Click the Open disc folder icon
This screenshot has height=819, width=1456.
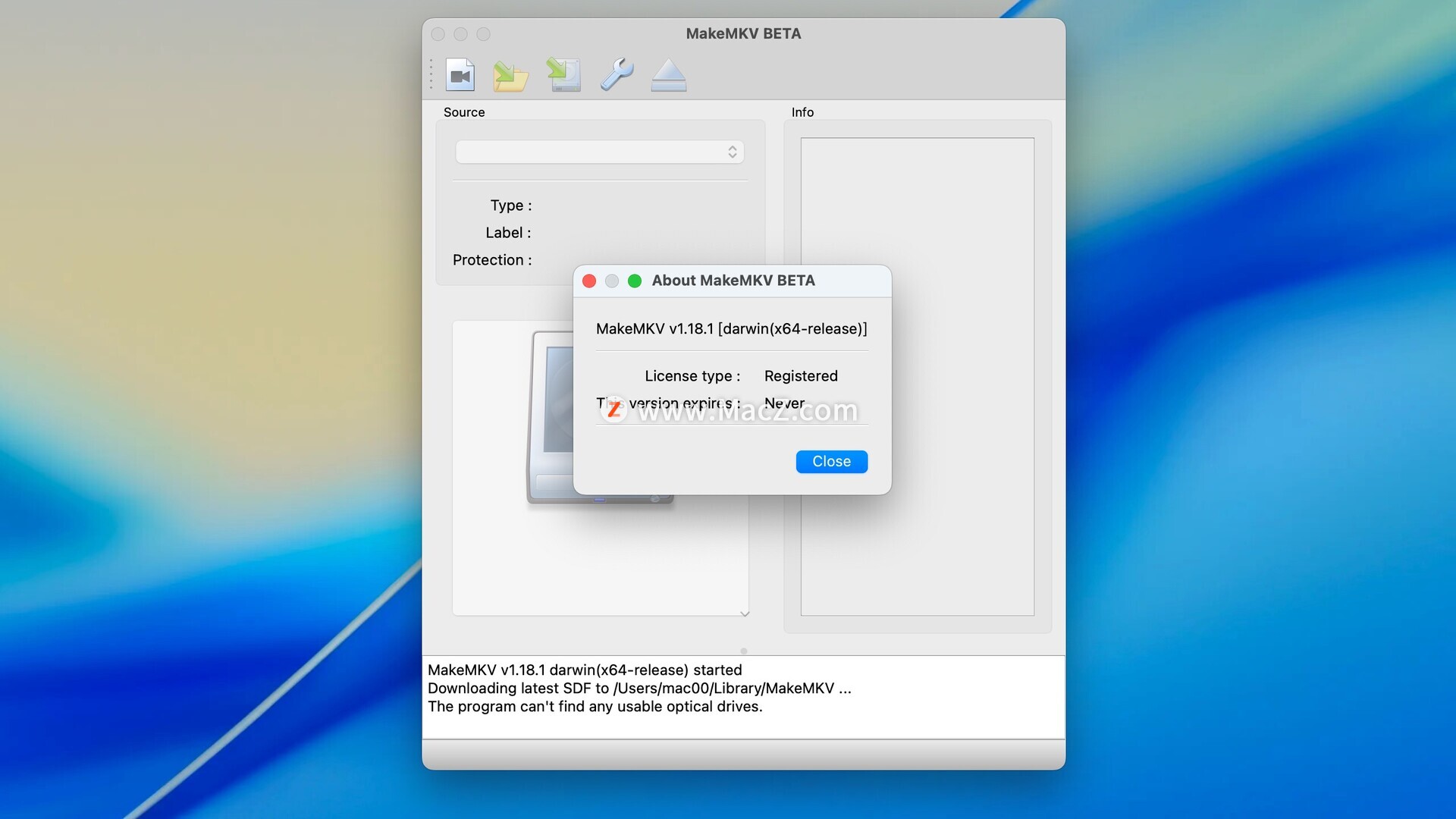click(510, 75)
